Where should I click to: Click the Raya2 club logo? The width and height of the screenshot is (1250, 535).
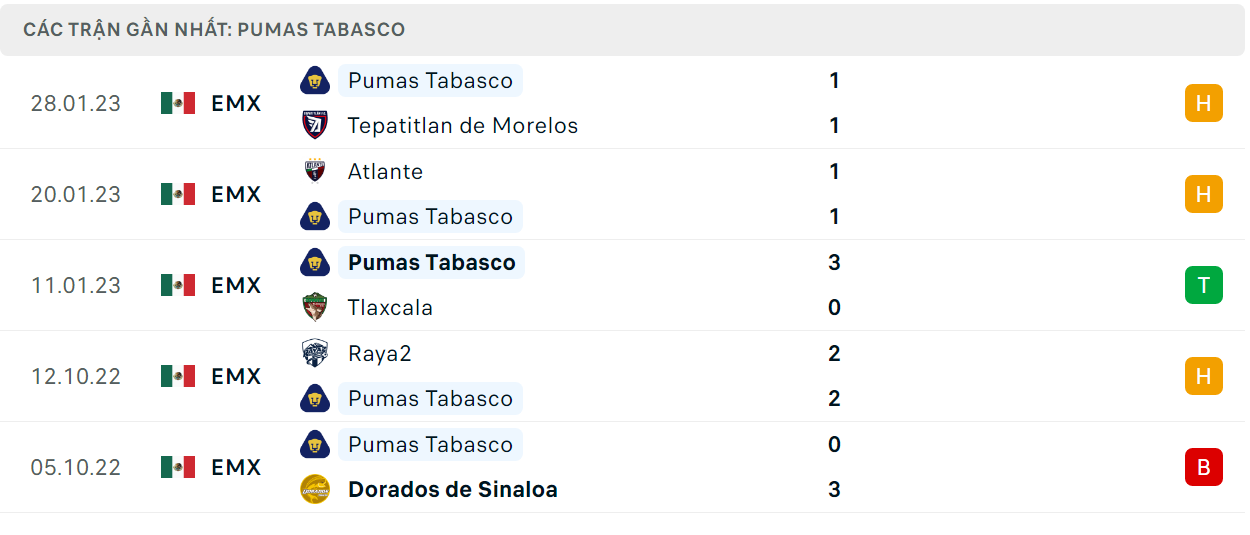click(315, 353)
